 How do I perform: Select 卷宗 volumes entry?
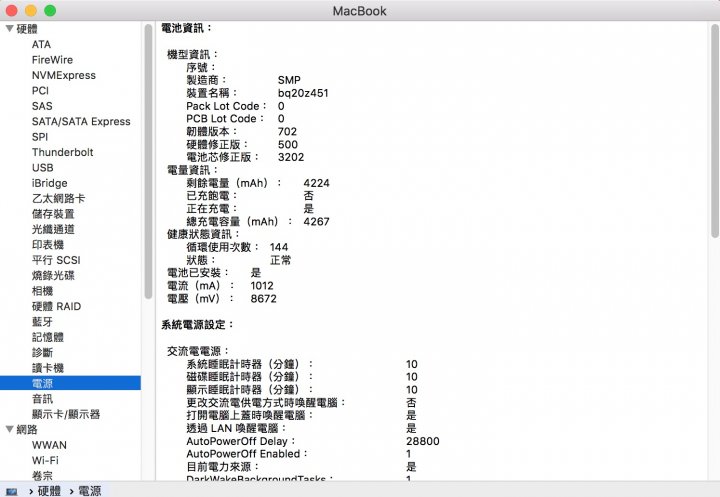pos(43,475)
